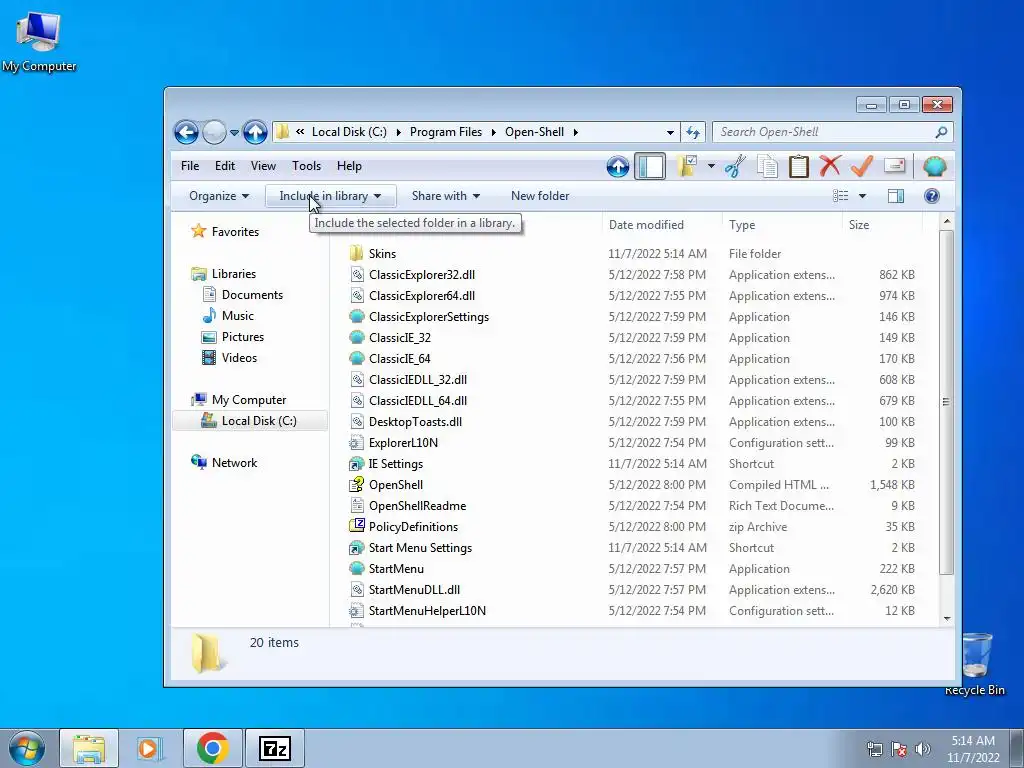This screenshot has height=768, width=1024.
Task: Open the Include in library dropdown
Action: pos(330,196)
